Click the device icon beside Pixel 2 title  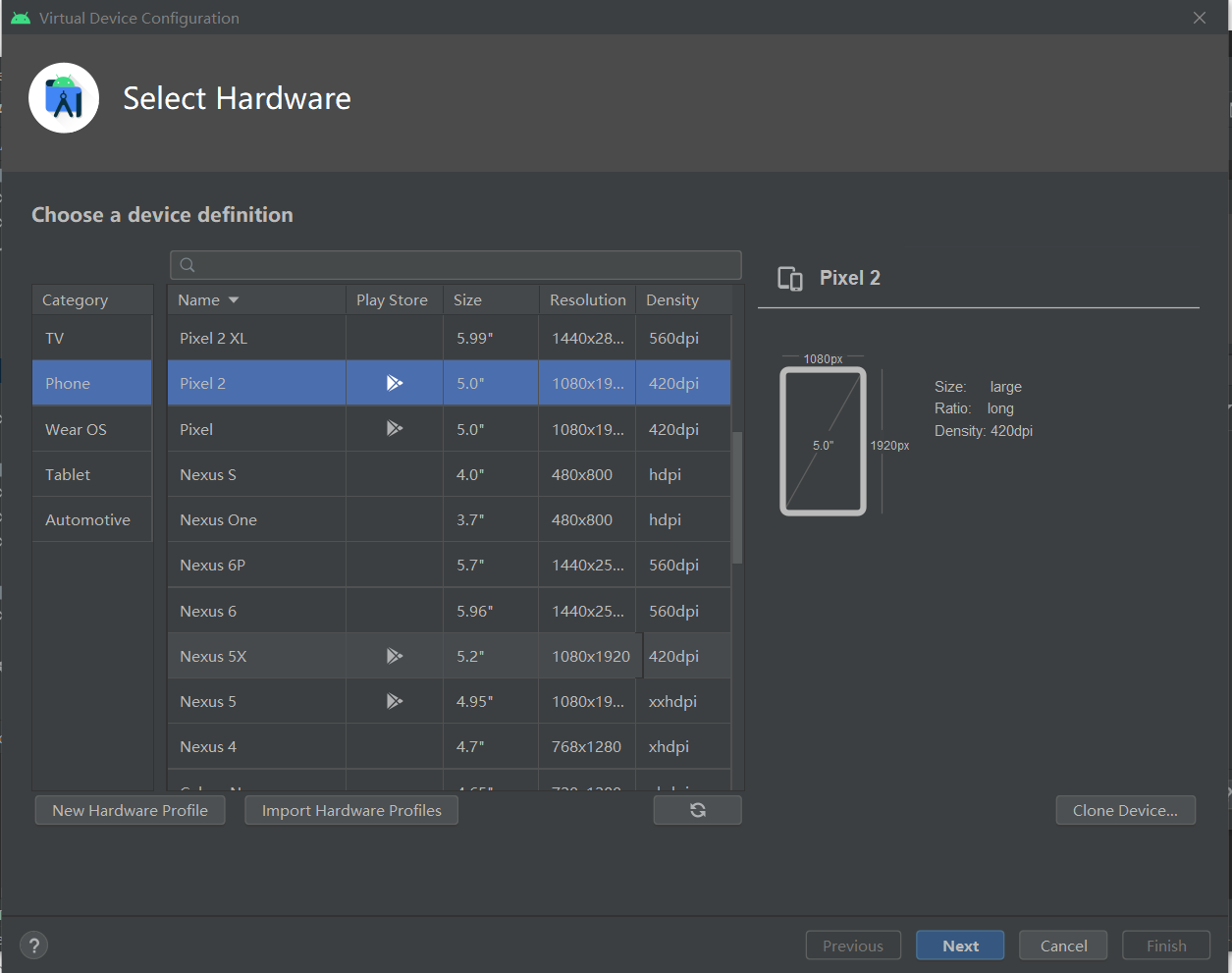[x=790, y=279]
